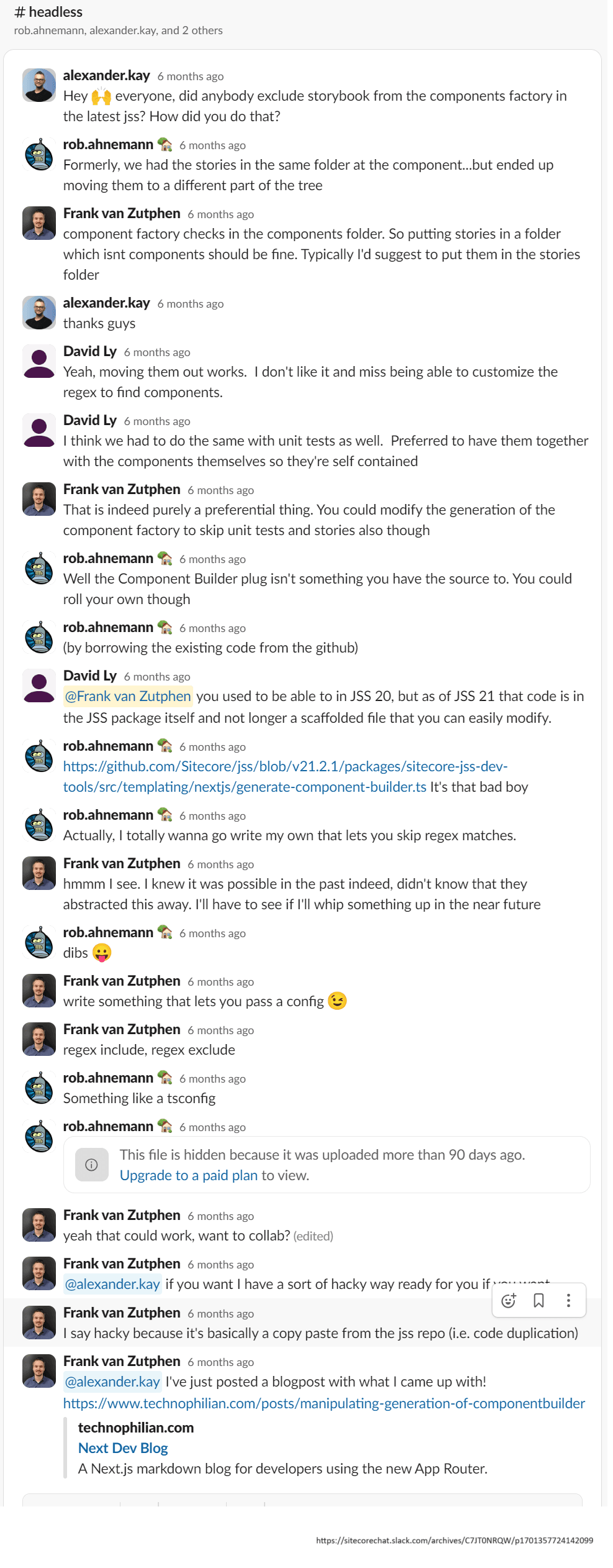Click rob.ahnemann's robot avatar next to dibs
The width and height of the screenshot is (613, 1568).
[x=39, y=942]
